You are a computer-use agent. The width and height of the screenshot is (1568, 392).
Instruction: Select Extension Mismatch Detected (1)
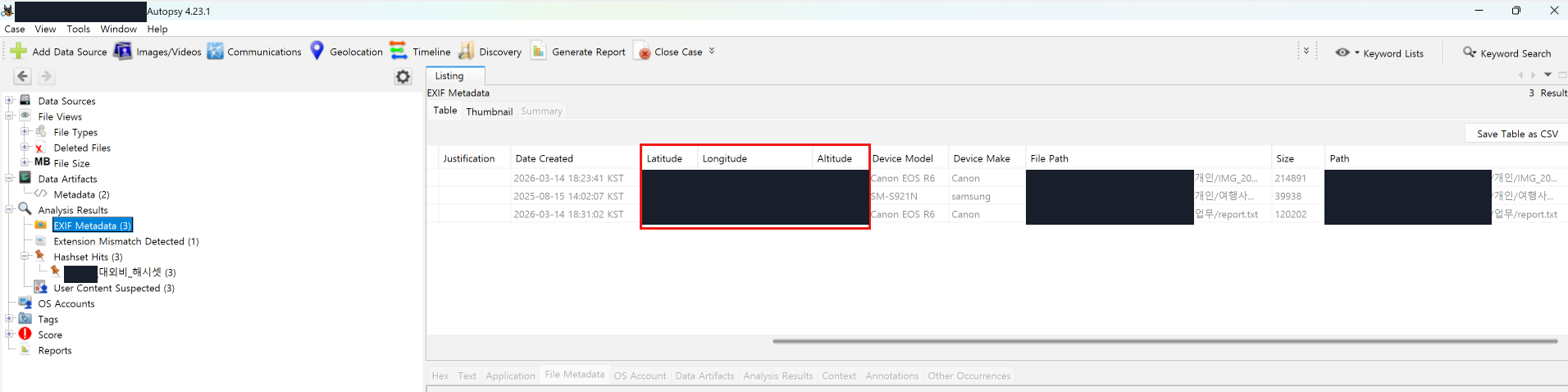tap(126, 241)
